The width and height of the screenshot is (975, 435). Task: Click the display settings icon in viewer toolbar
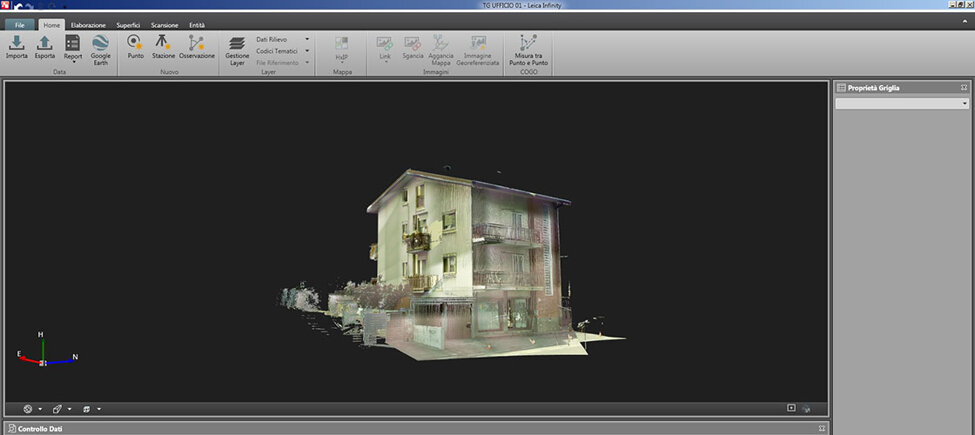(x=86, y=409)
